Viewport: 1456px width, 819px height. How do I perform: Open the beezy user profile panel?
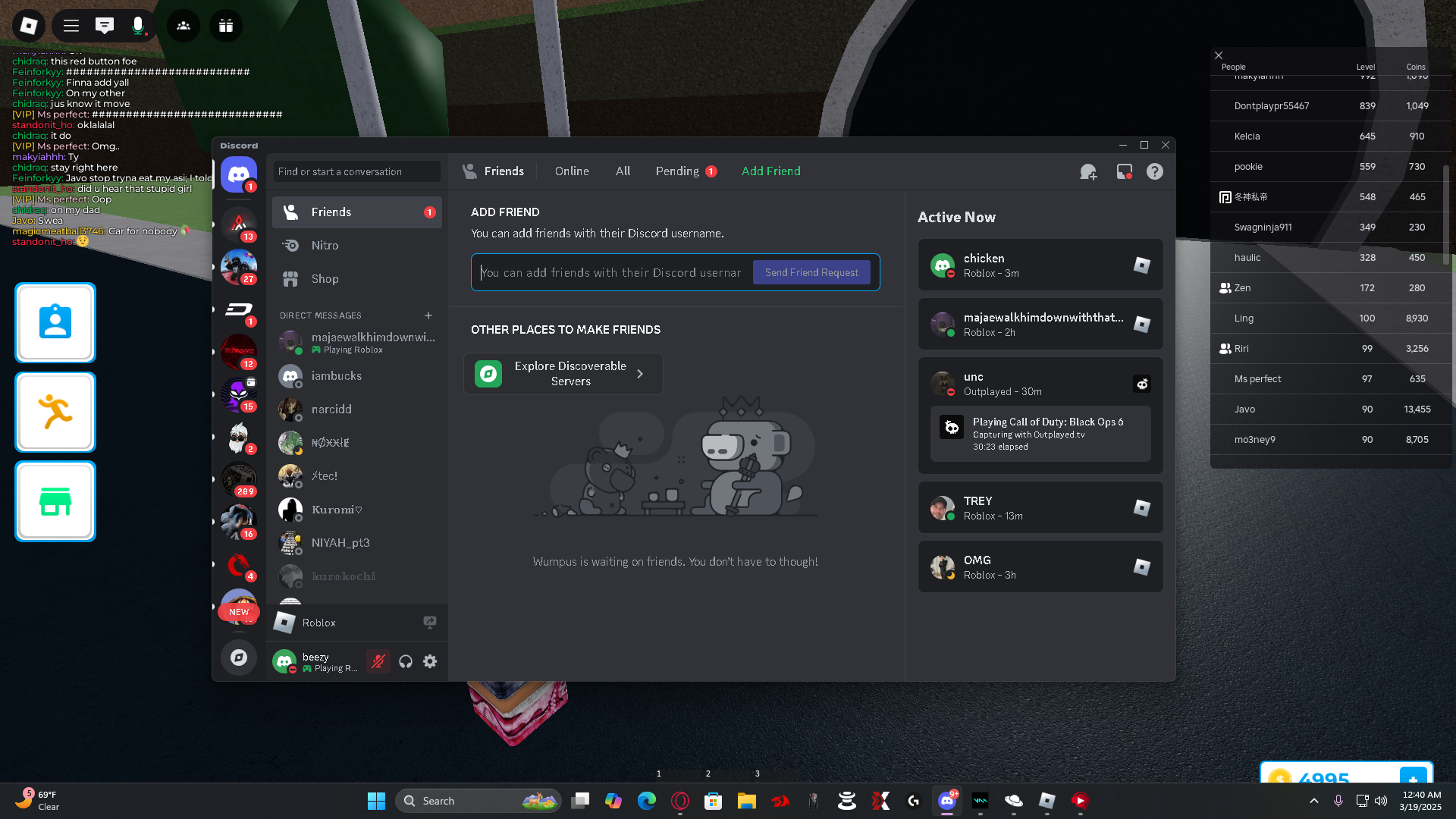tap(317, 661)
